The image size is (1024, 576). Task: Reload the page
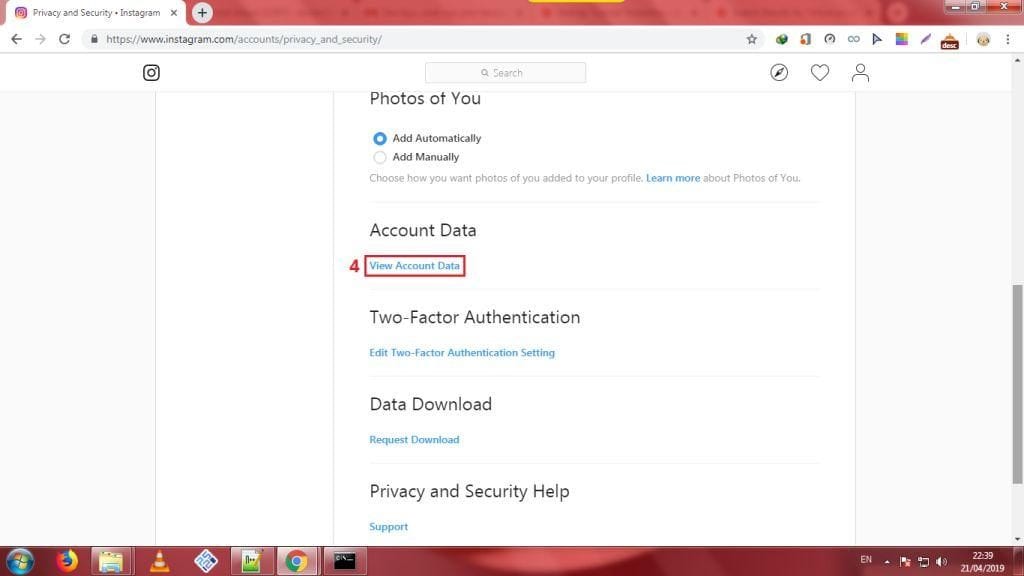tap(65, 39)
